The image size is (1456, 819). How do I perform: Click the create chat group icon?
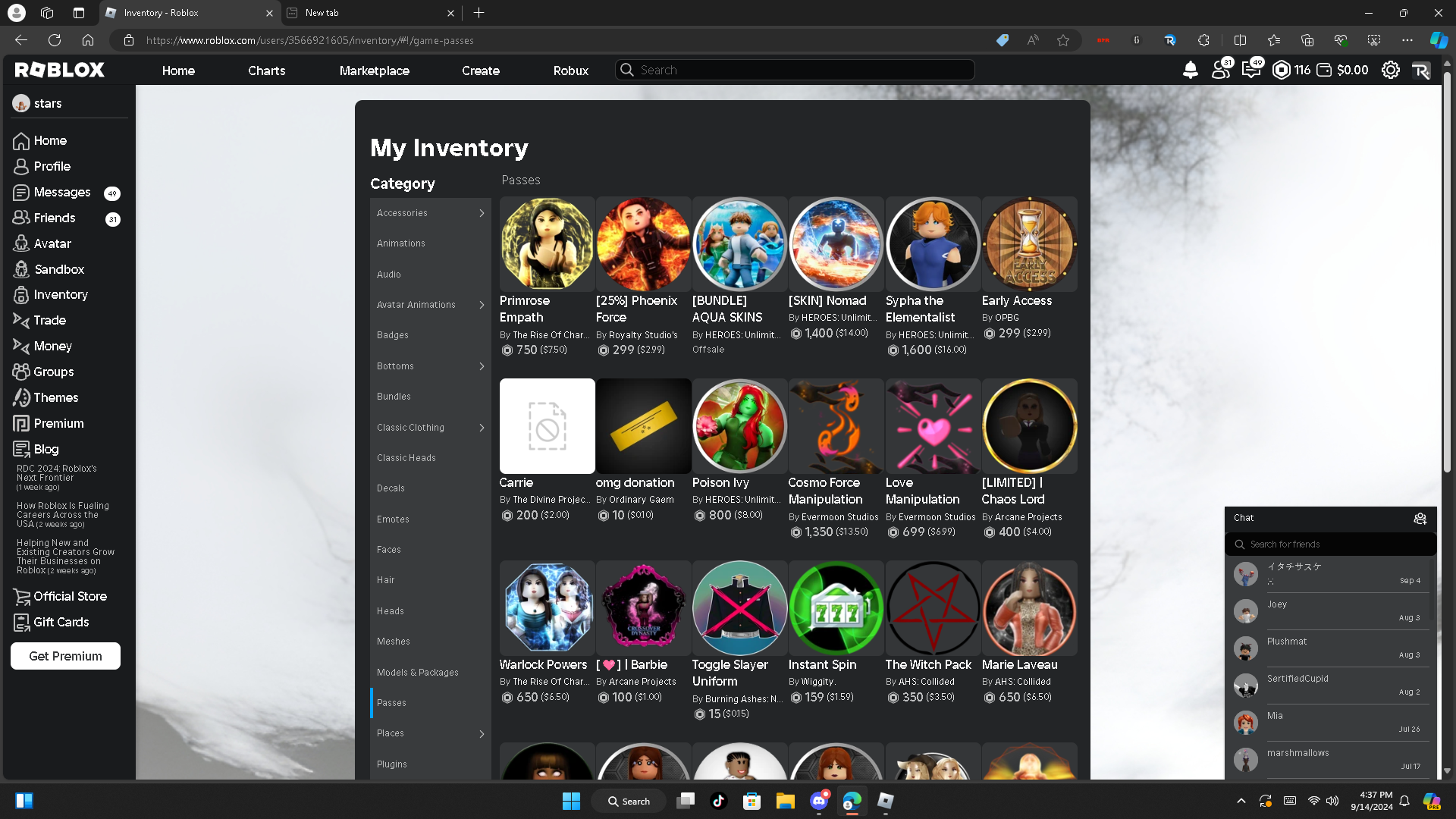1420,518
